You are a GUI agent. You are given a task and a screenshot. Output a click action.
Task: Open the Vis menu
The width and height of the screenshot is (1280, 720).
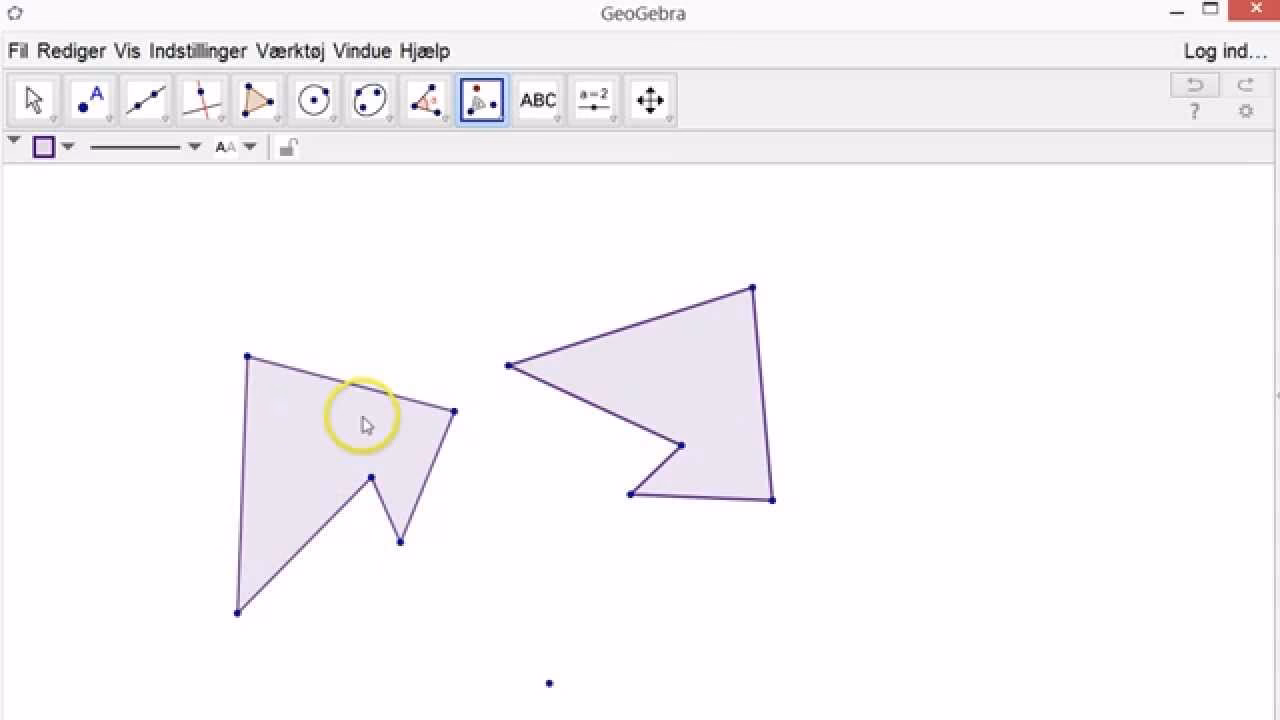point(127,51)
